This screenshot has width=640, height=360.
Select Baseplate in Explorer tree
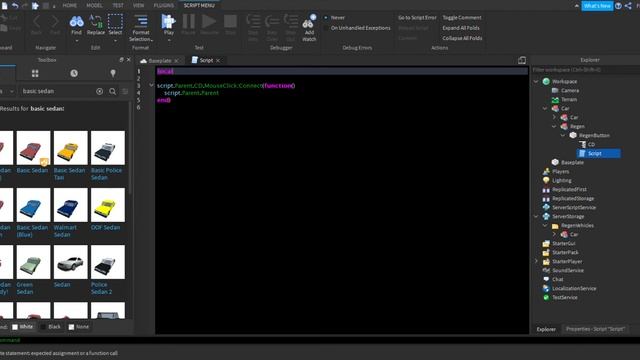coord(568,162)
